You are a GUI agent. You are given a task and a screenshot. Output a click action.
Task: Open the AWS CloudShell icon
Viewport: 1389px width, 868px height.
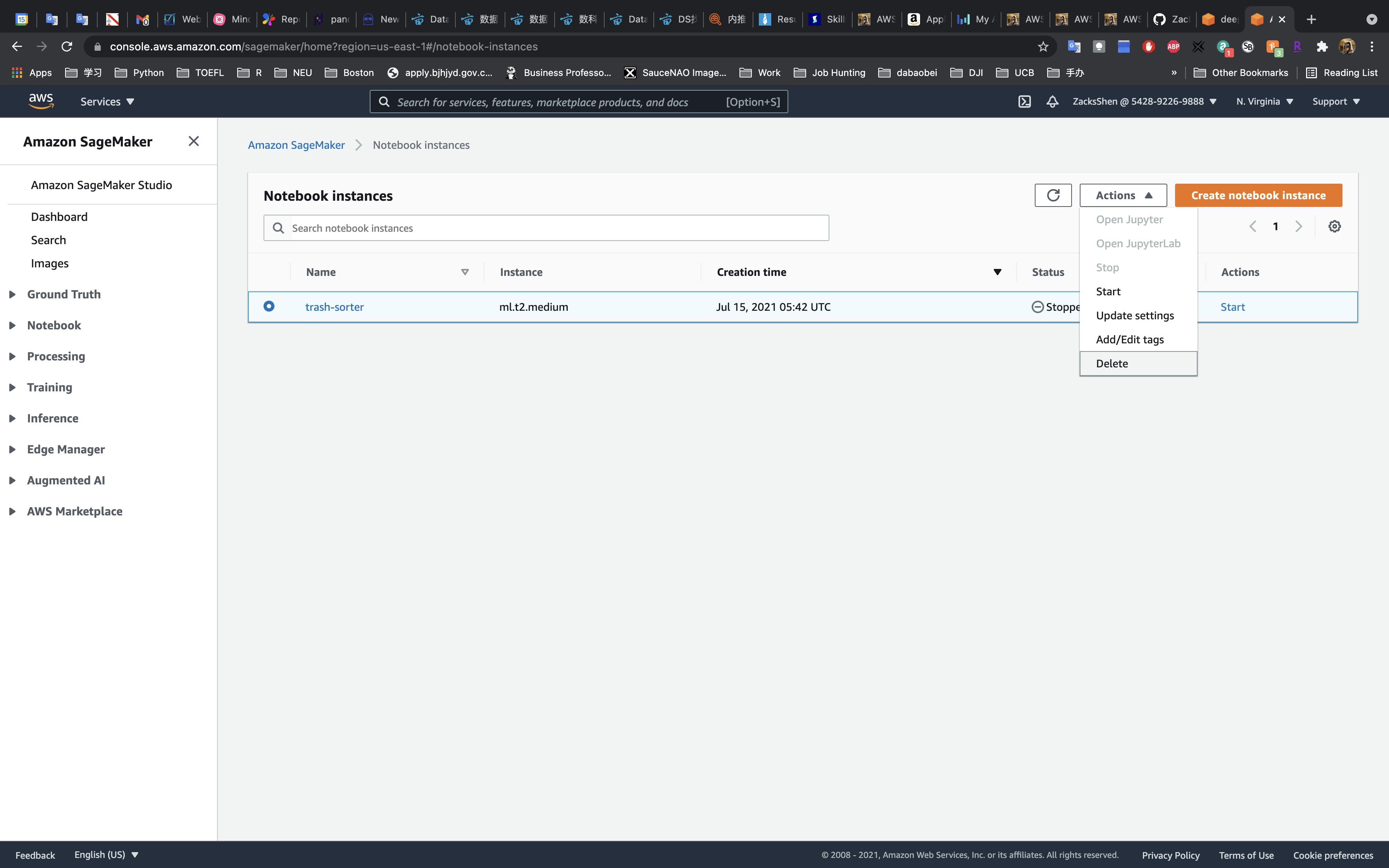point(1025,102)
